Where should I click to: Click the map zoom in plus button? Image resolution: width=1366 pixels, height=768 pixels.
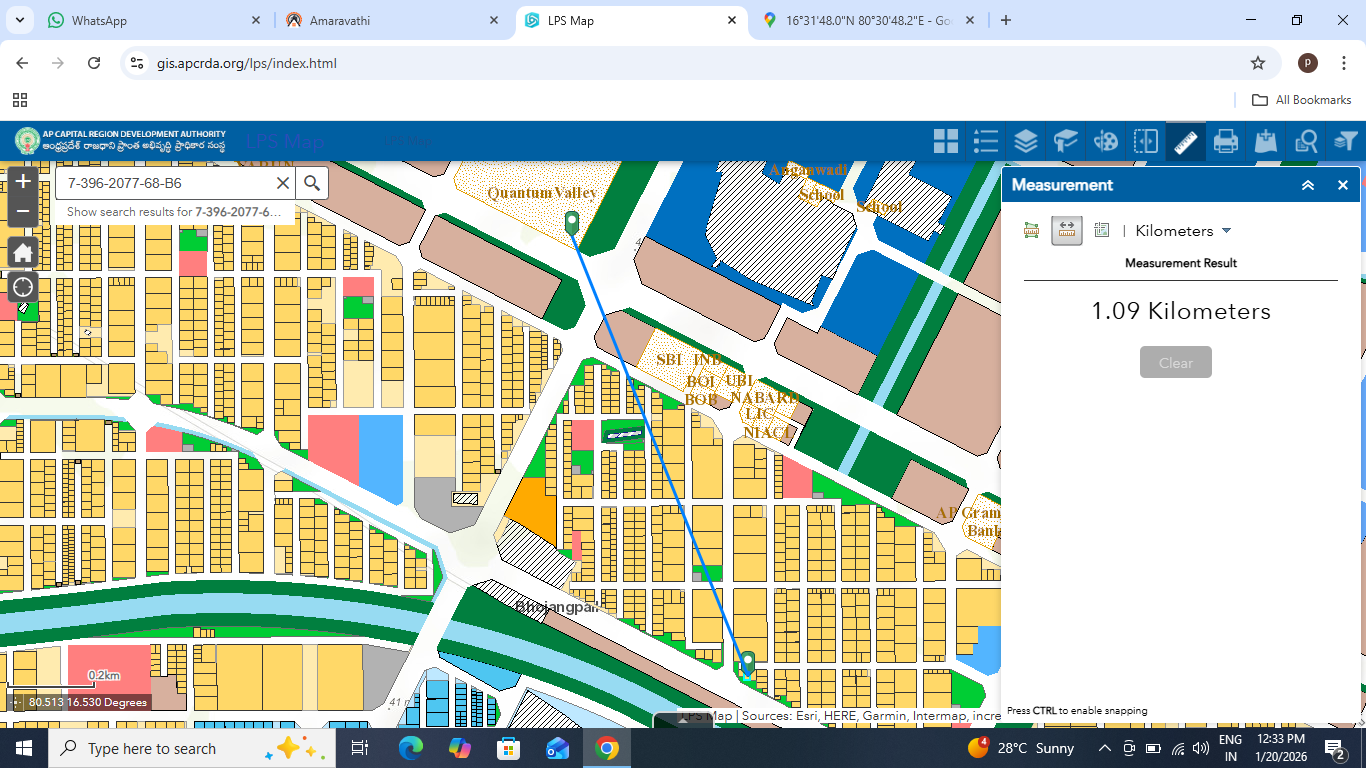[23, 183]
